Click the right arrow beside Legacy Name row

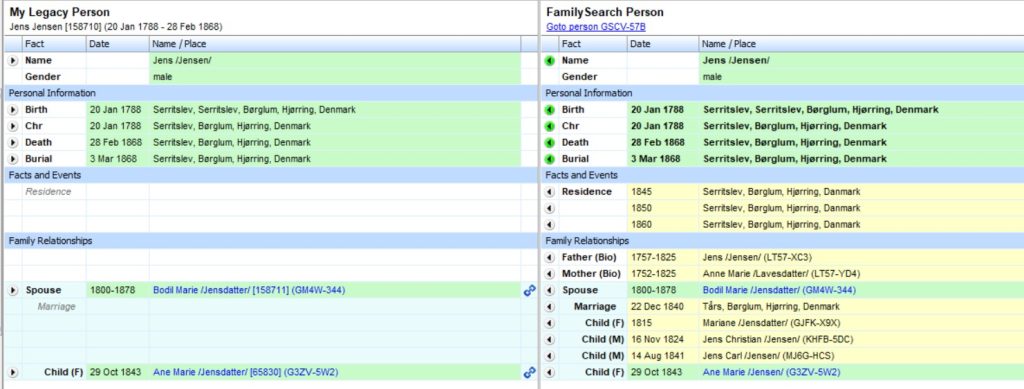coord(12,60)
